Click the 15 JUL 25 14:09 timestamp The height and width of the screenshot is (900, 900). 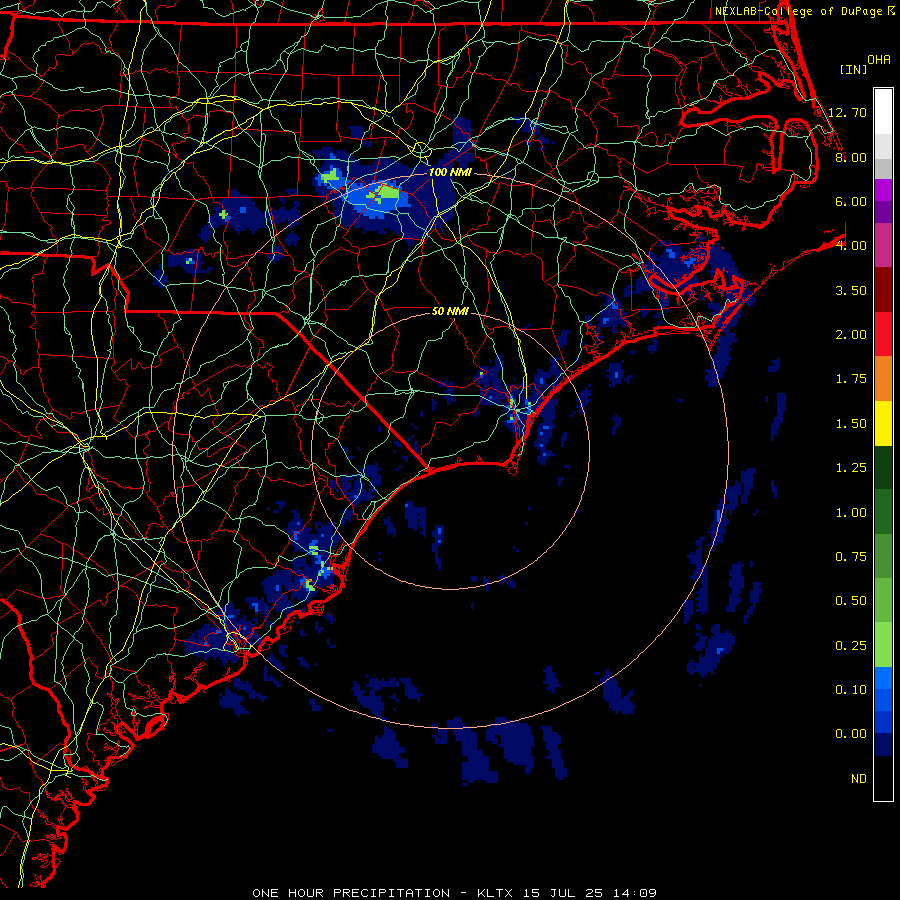point(589,893)
